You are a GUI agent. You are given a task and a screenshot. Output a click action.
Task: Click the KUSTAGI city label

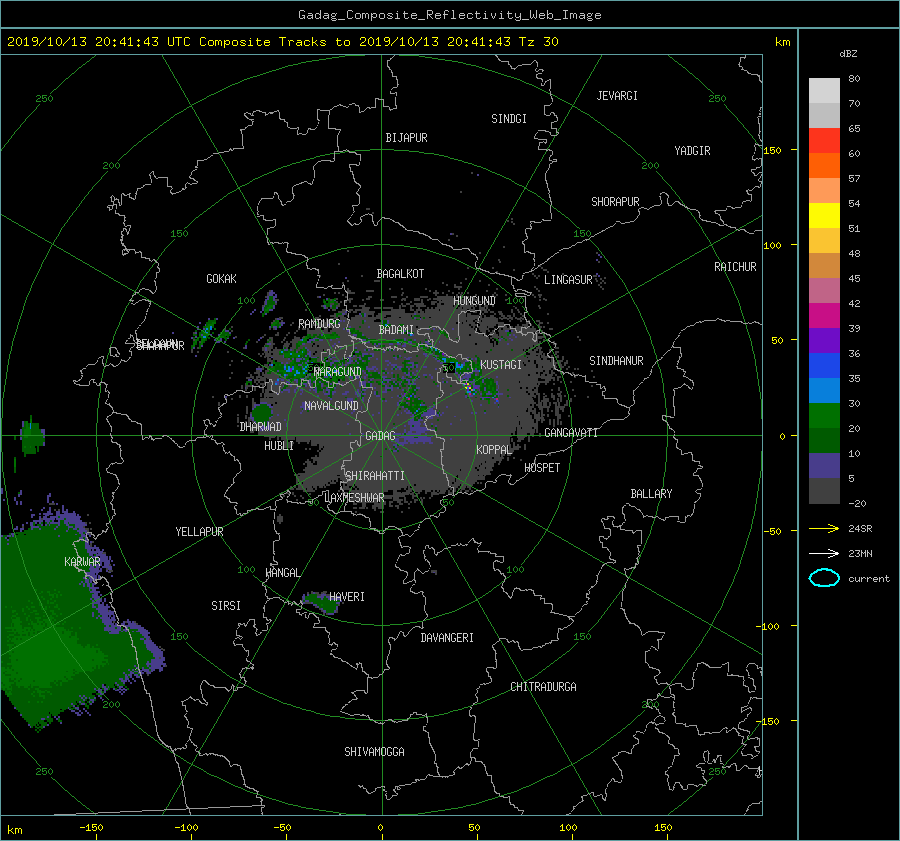501,365
